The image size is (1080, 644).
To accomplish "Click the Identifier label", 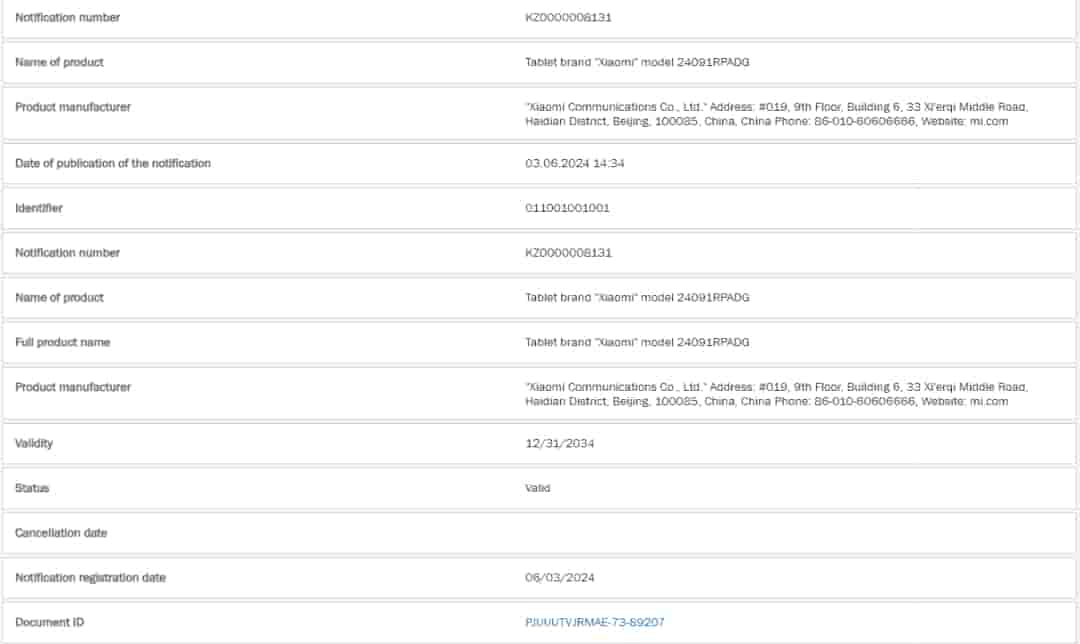I will pyautogui.click(x=39, y=208).
